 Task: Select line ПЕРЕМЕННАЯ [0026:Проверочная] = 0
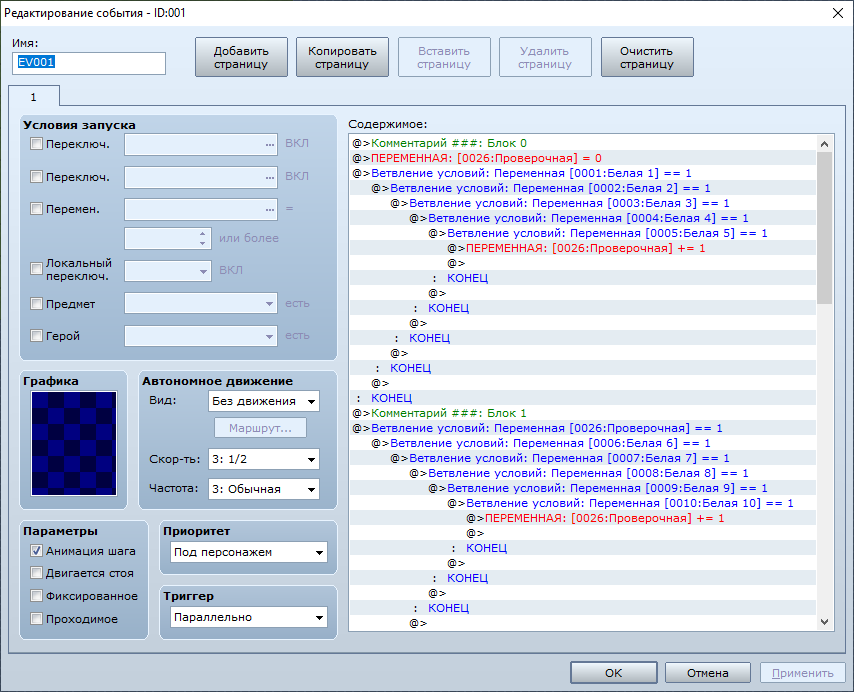click(583, 158)
